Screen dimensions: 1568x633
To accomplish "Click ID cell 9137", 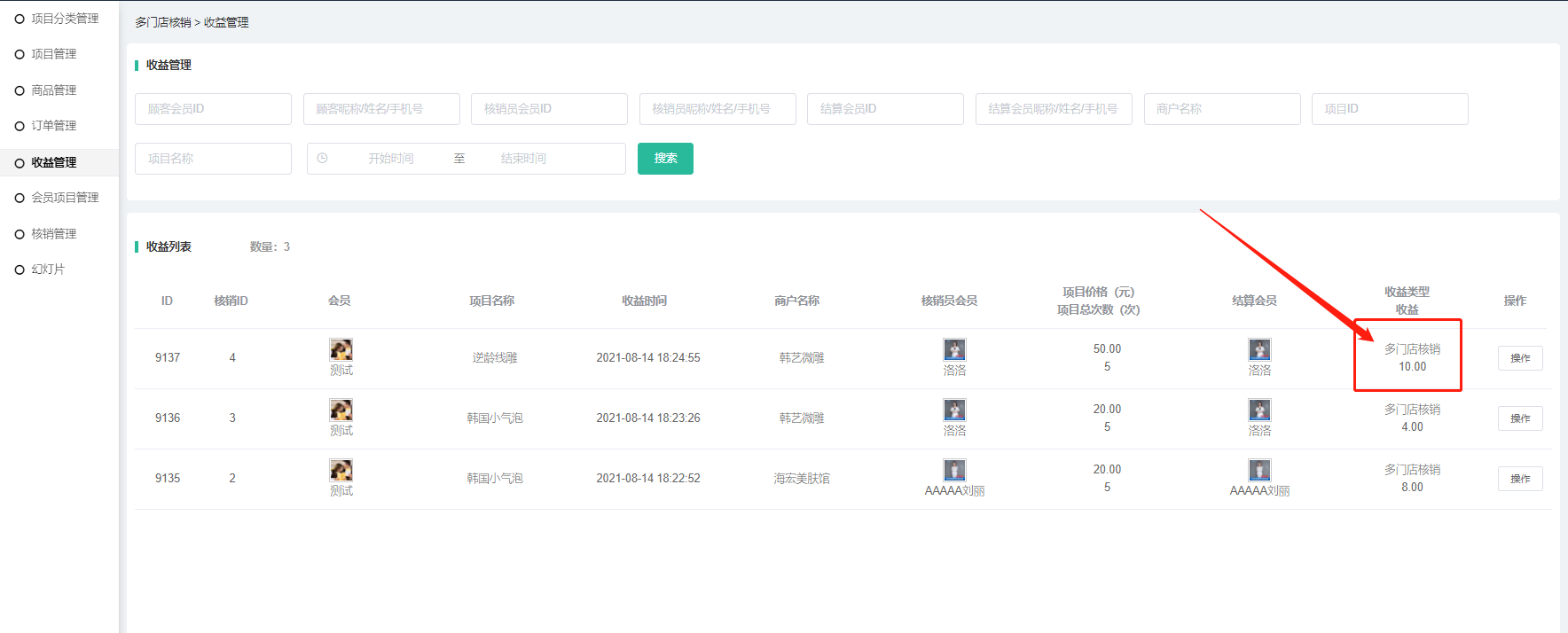I will point(168,358).
